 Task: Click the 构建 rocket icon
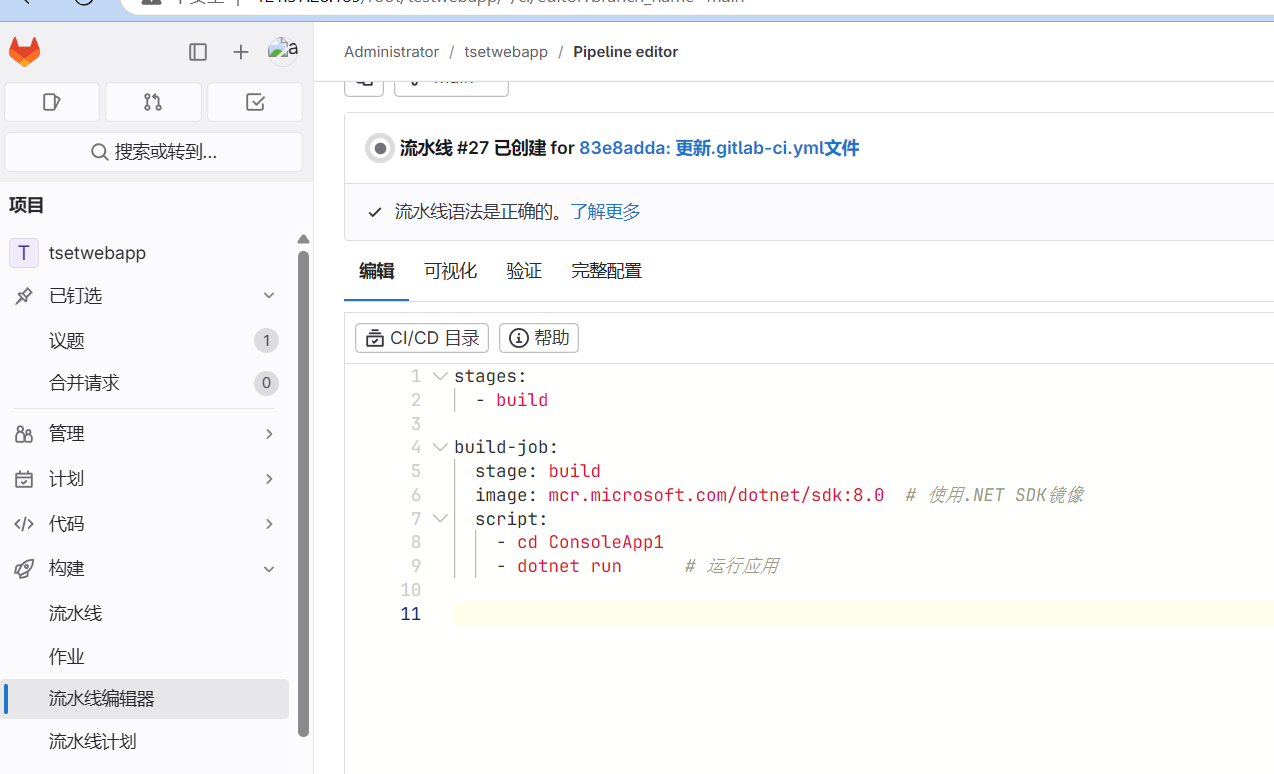click(24, 568)
